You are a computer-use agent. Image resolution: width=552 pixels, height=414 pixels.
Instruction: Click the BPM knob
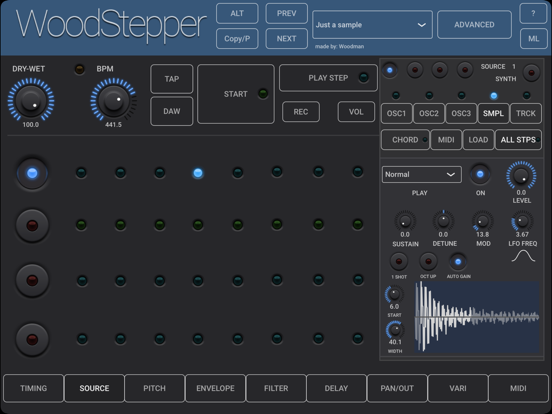point(113,100)
